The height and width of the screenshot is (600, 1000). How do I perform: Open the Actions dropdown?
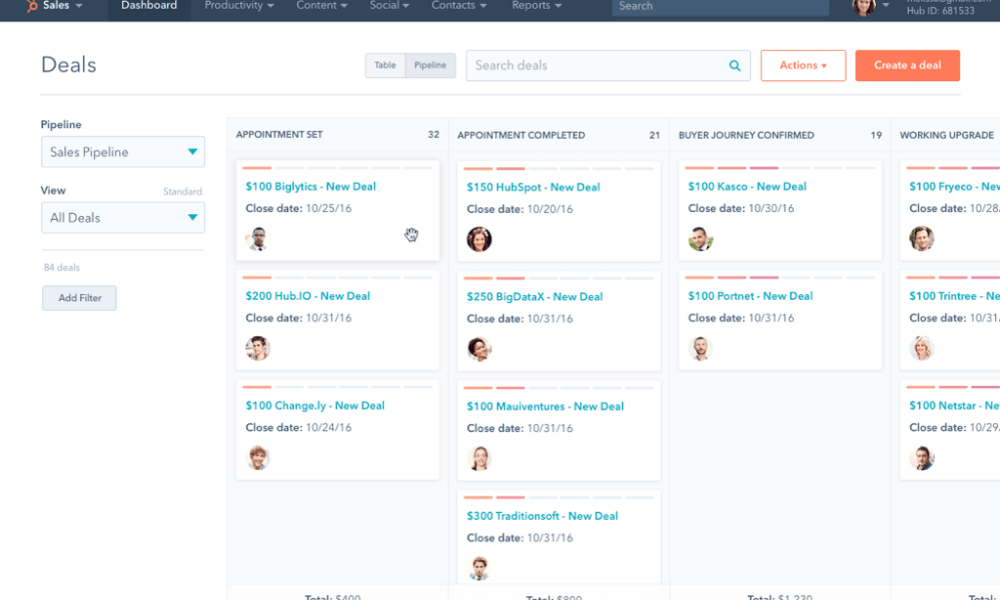click(x=803, y=65)
